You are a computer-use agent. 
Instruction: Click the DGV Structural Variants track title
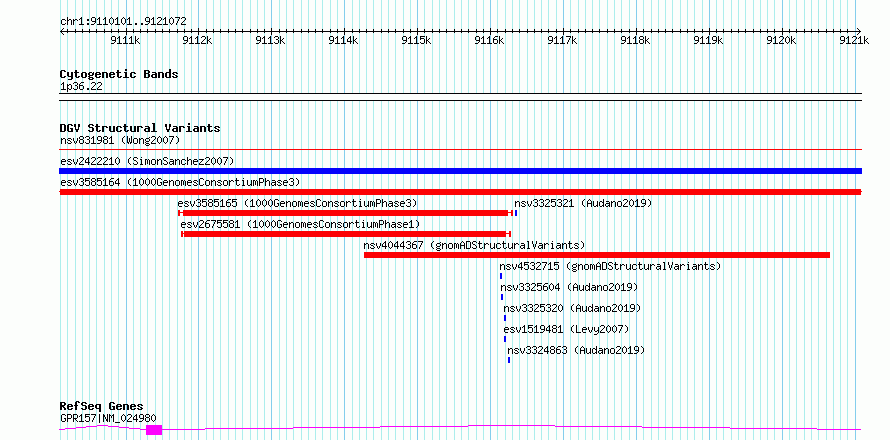click(x=140, y=128)
